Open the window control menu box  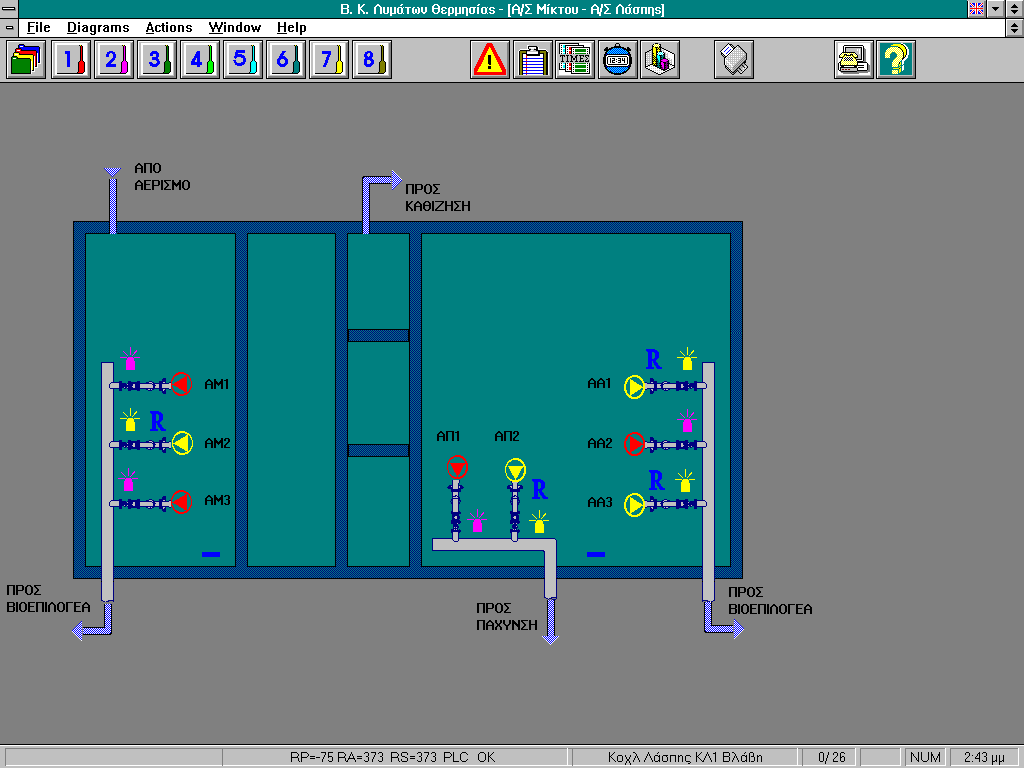[x=10, y=9]
